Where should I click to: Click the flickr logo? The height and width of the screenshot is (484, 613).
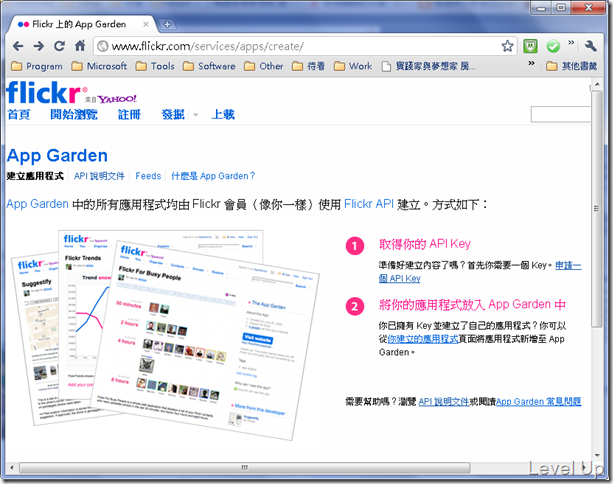pos(46,93)
